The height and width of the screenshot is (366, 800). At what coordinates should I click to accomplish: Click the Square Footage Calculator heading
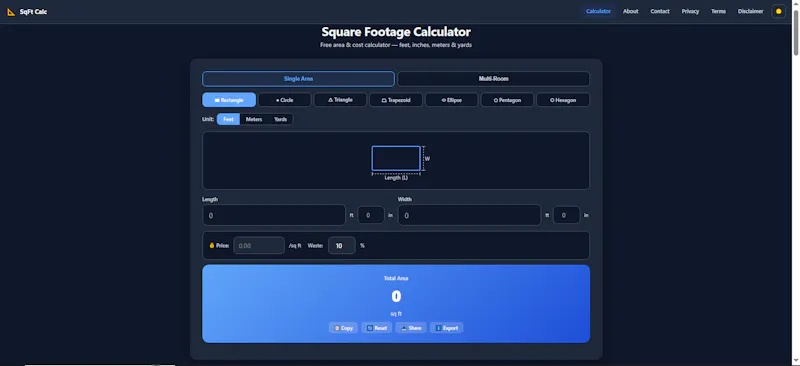pos(396,32)
